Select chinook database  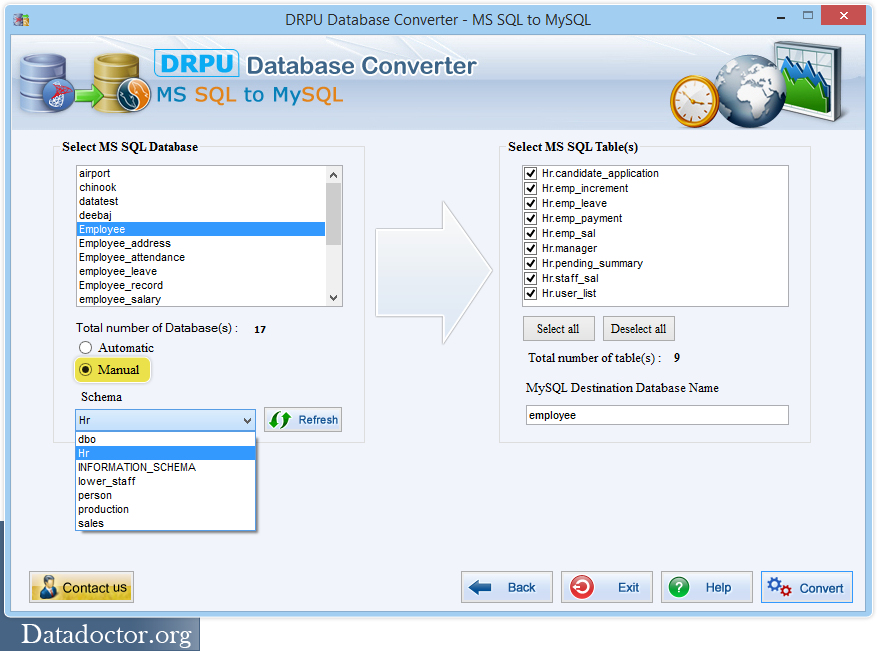point(201,187)
